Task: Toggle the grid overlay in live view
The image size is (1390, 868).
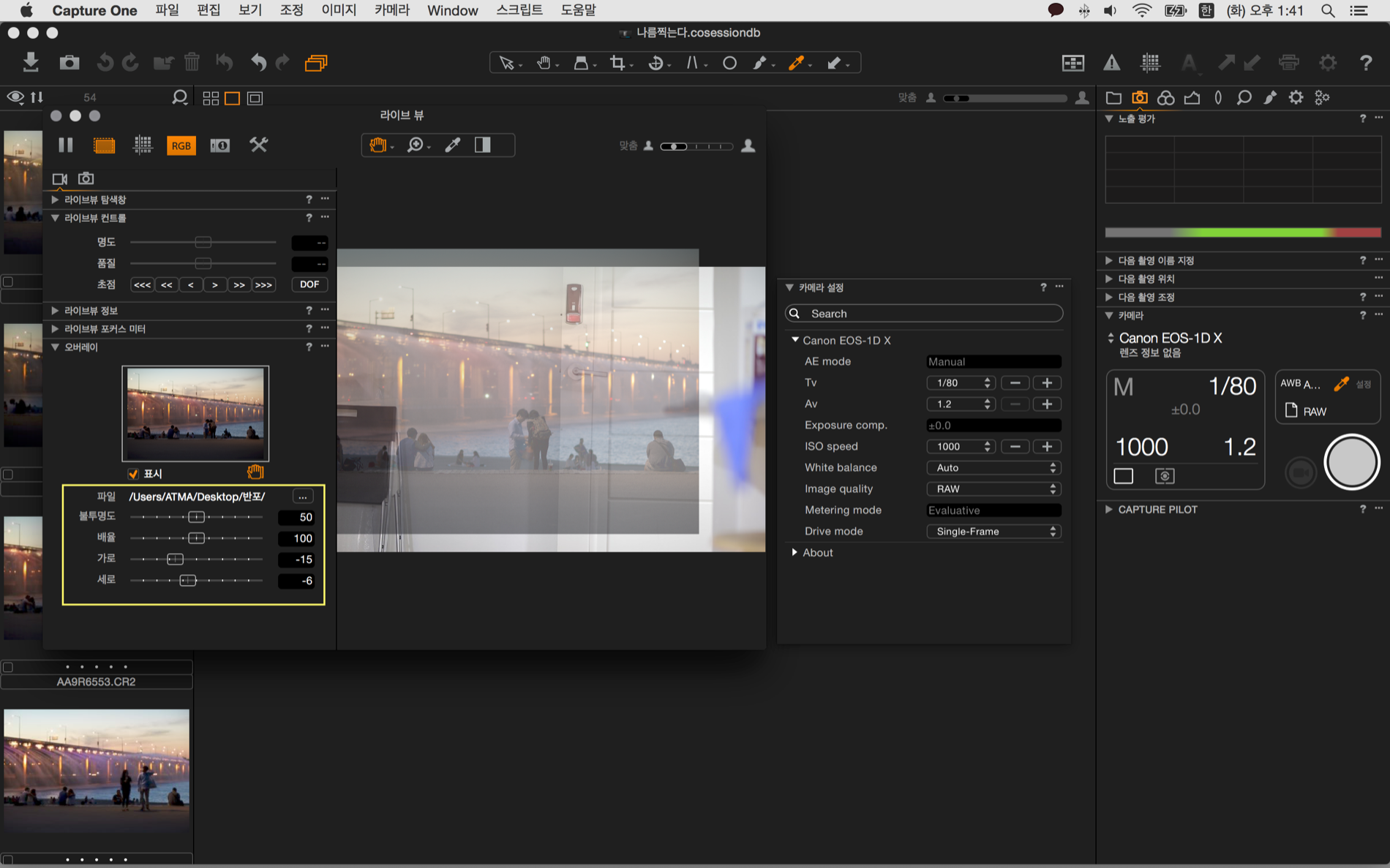Action: 143,145
